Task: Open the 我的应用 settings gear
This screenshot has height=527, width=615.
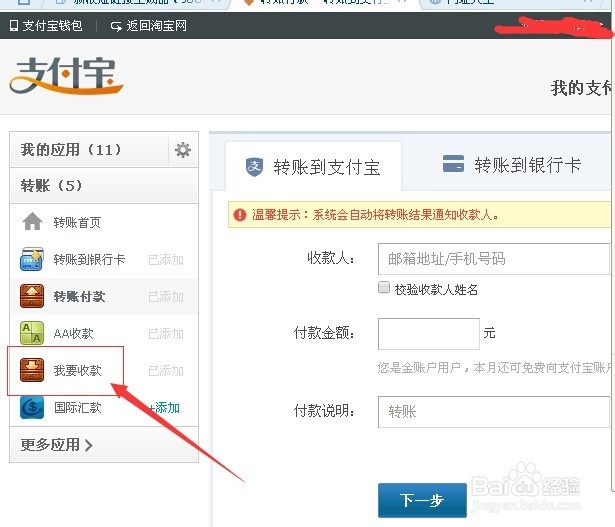Action: [x=183, y=150]
